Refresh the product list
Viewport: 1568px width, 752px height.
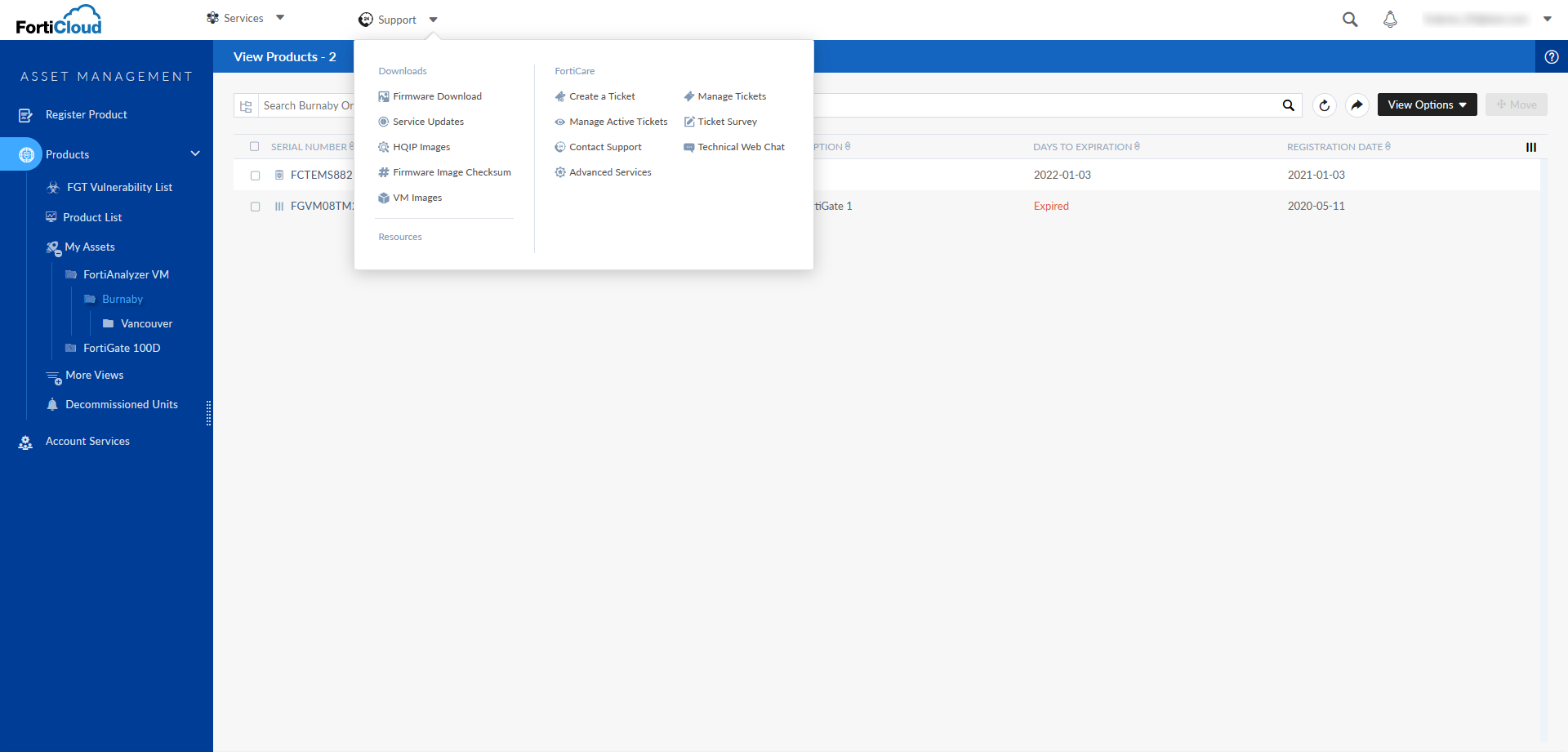point(1325,105)
